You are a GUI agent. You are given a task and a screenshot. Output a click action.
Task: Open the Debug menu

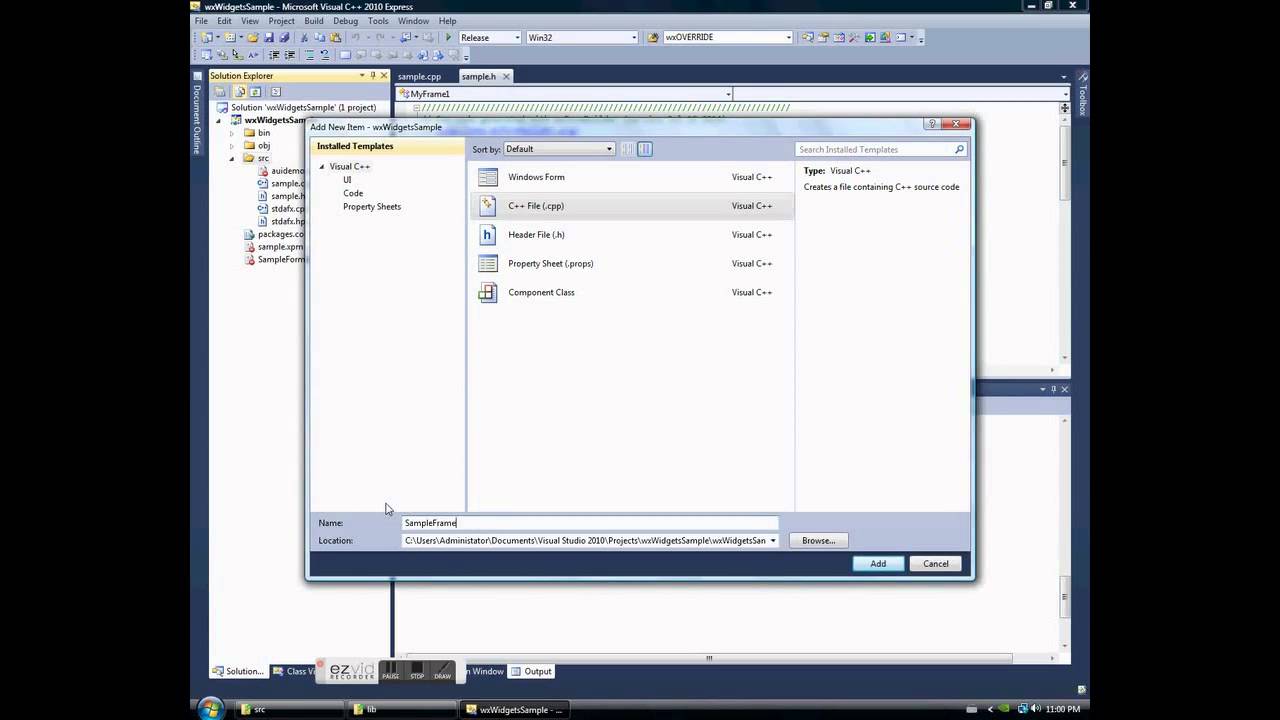[x=346, y=21]
